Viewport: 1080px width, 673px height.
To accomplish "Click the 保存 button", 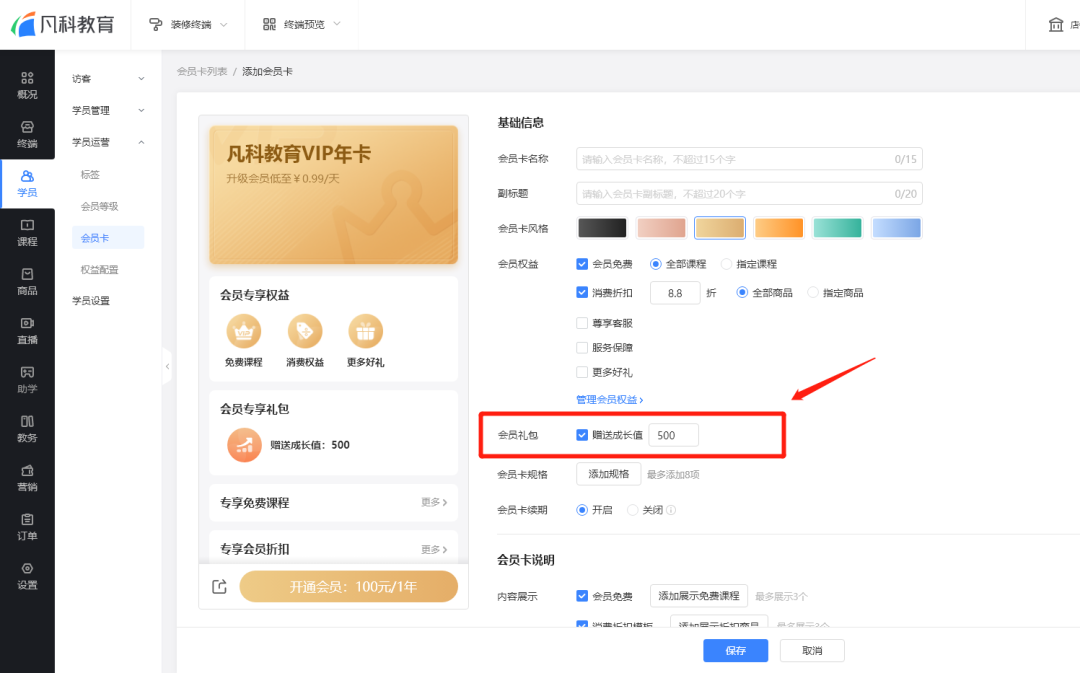I will click(x=736, y=650).
